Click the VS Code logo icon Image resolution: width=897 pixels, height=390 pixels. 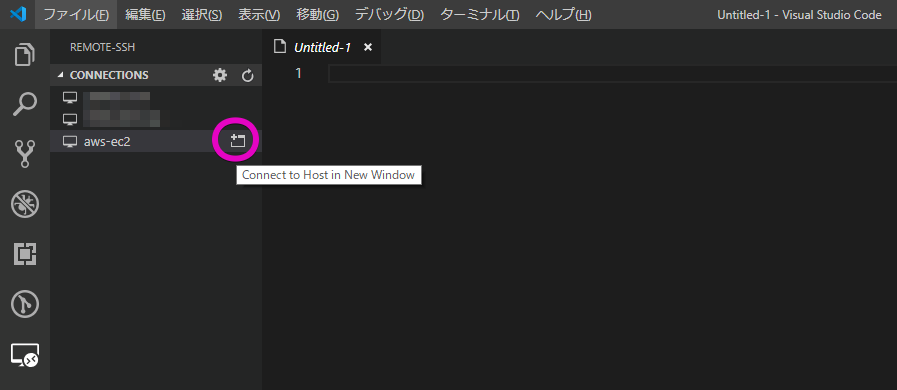(x=18, y=15)
